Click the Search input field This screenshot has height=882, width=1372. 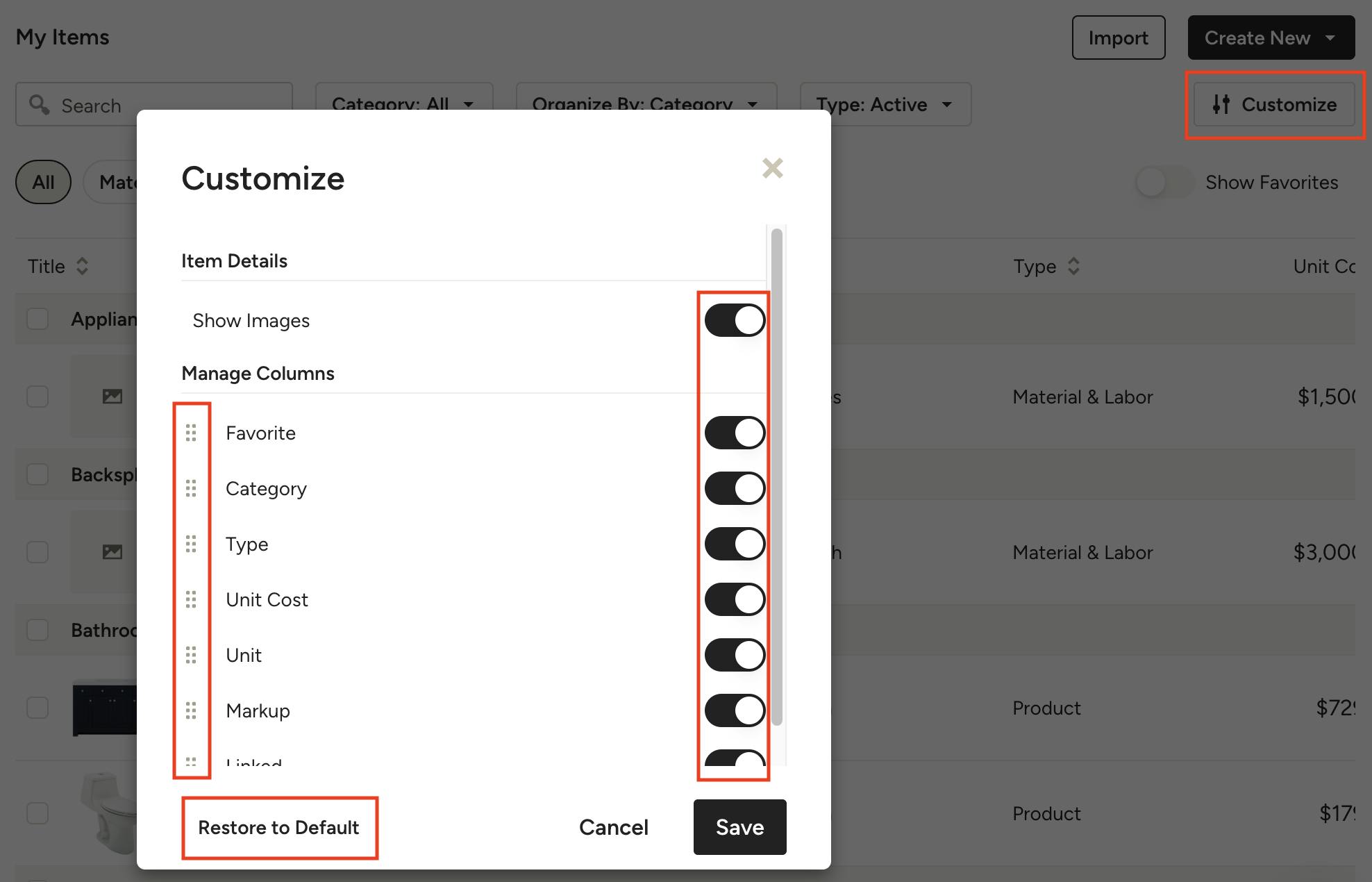(154, 104)
